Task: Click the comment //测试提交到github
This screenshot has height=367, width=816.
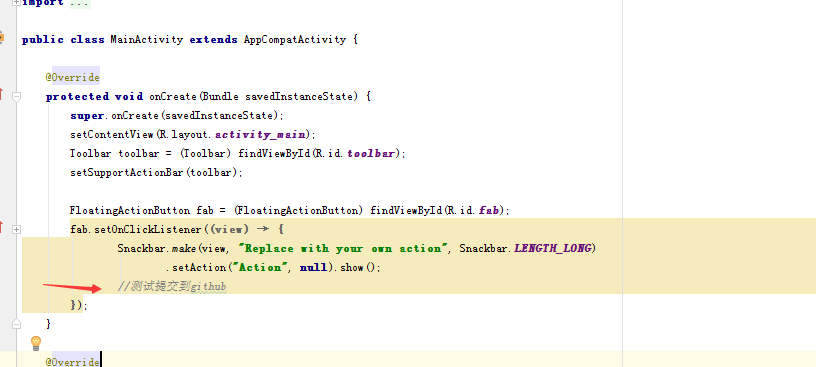Action: pos(172,286)
